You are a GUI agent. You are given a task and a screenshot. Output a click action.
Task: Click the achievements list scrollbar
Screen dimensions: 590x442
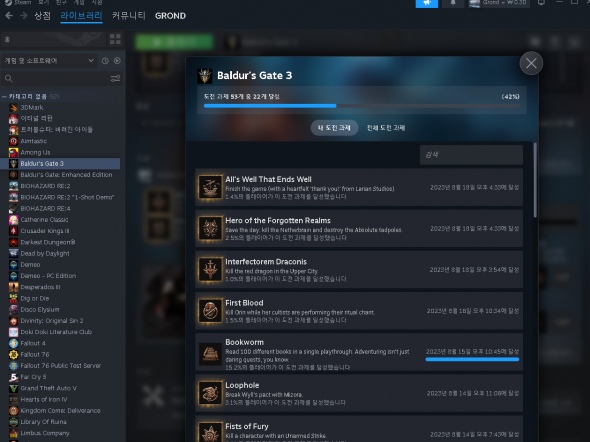535,180
